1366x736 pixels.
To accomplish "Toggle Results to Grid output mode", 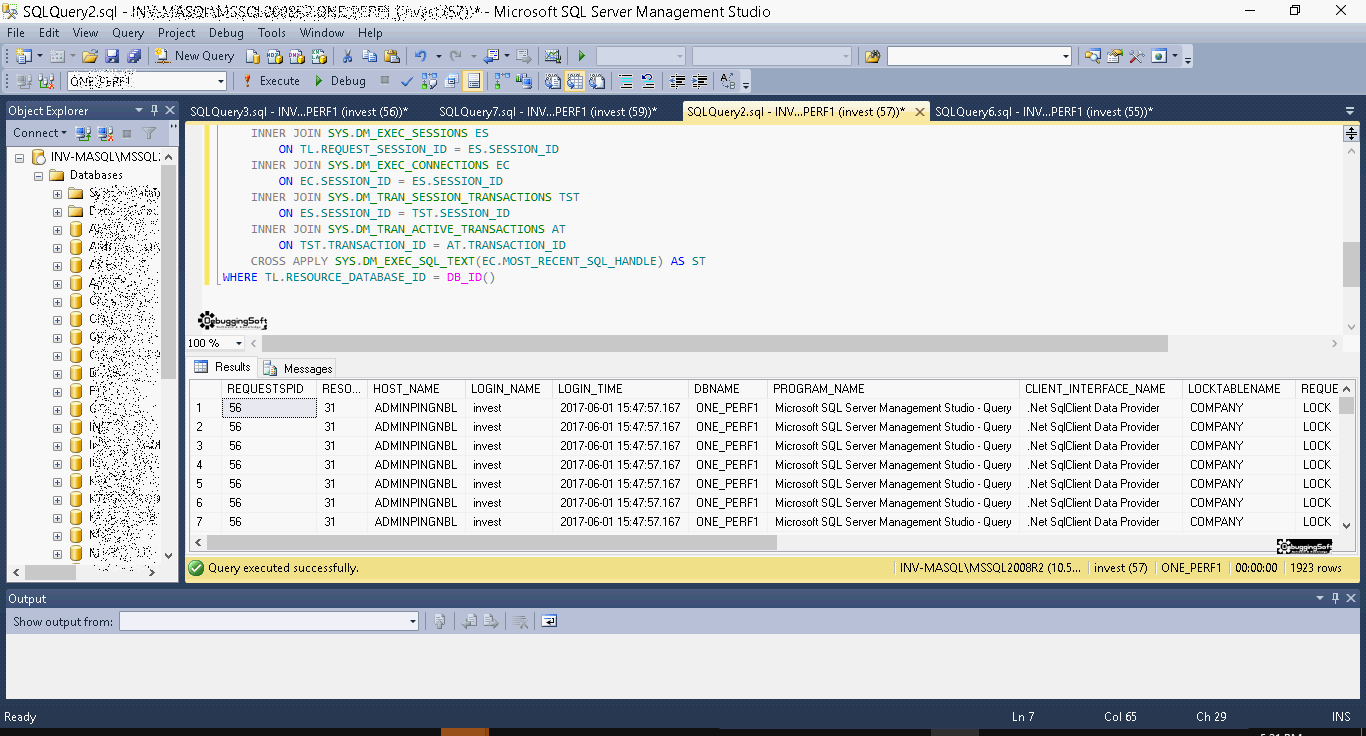I will pyautogui.click(x=577, y=81).
